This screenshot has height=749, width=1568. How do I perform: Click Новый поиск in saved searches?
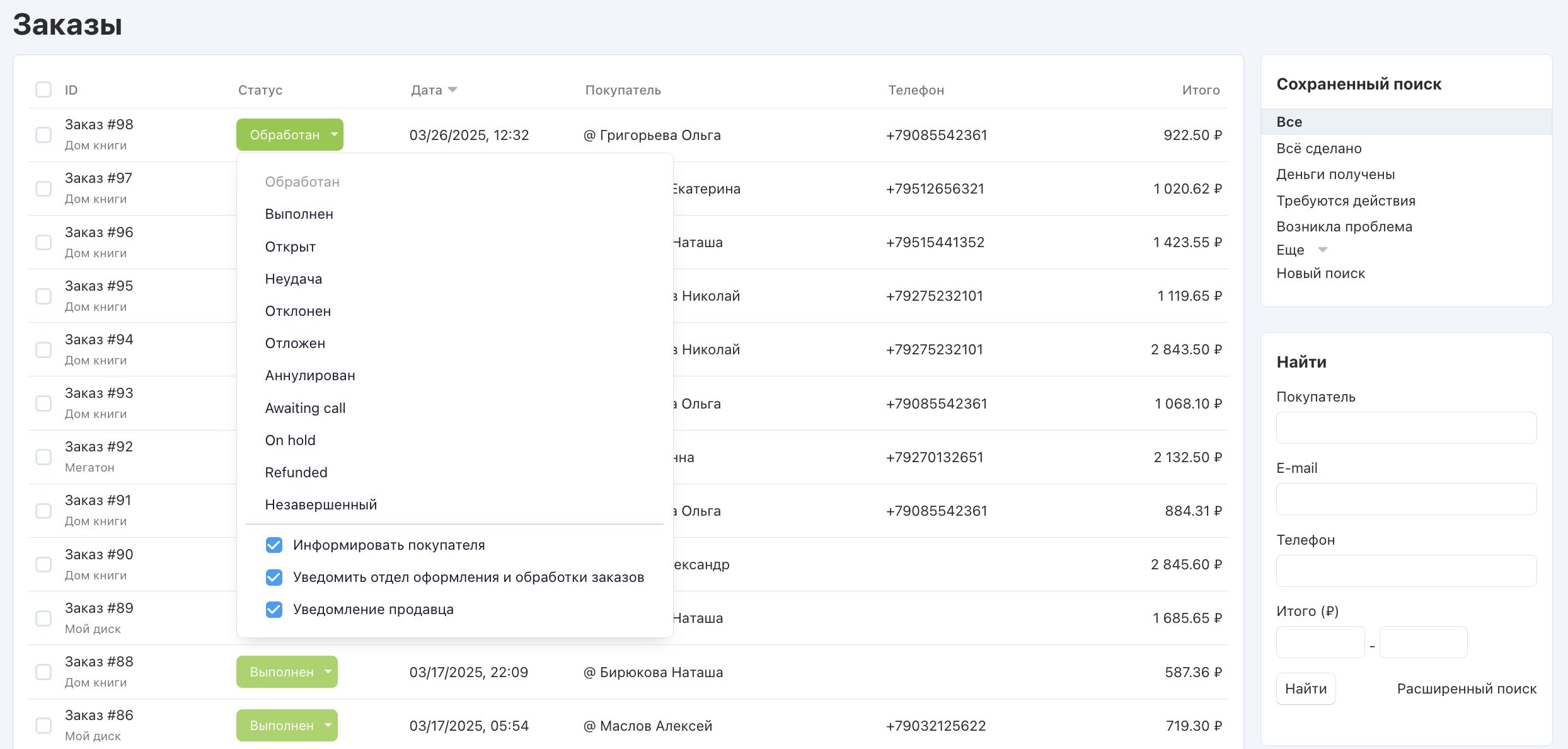(1320, 274)
